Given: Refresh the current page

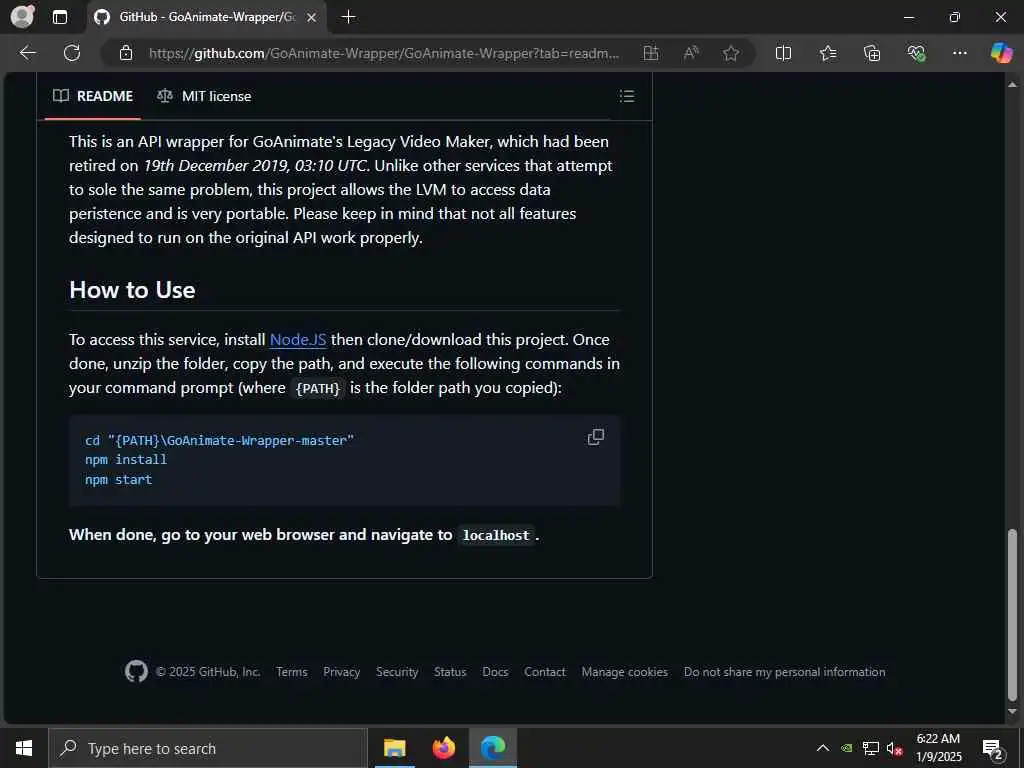Looking at the screenshot, I should click(x=72, y=53).
